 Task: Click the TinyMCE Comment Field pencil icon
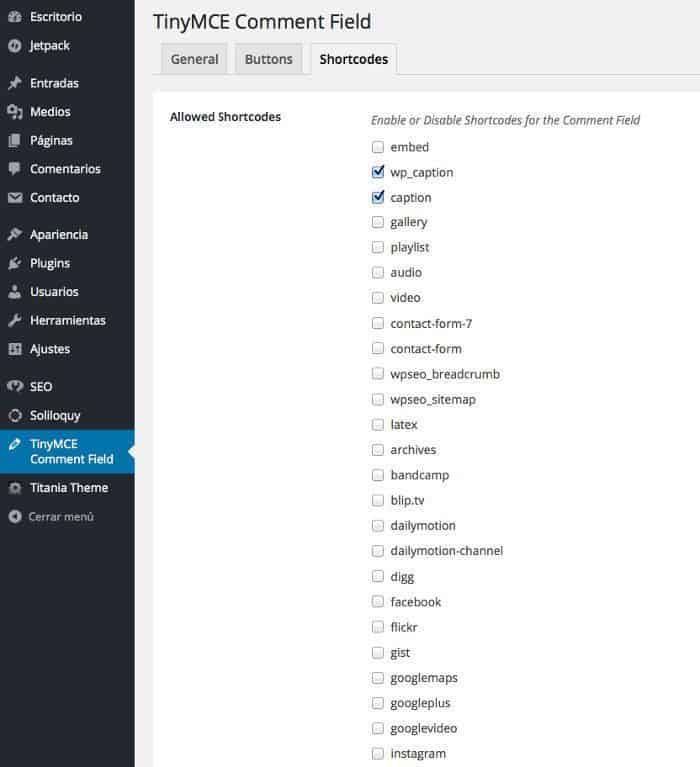click(x=15, y=444)
